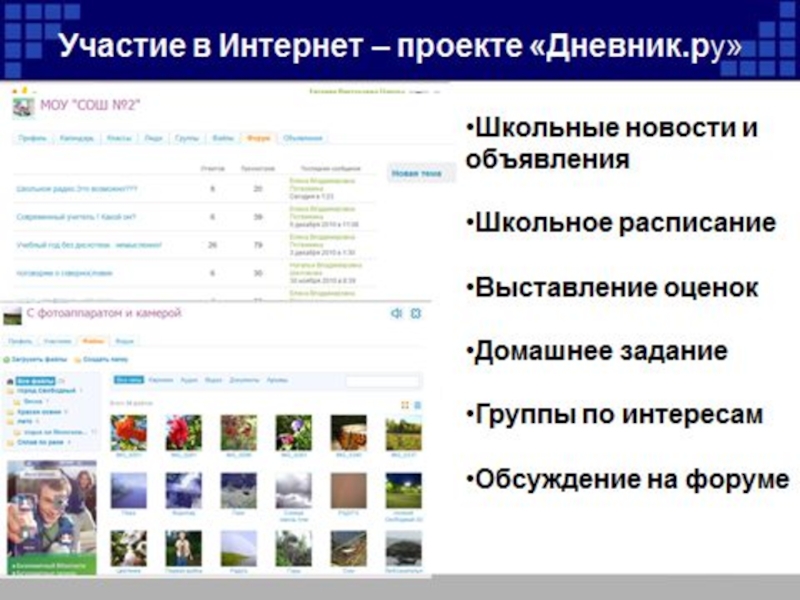Click the folder icon of Сплав по реке

(10, 442)
